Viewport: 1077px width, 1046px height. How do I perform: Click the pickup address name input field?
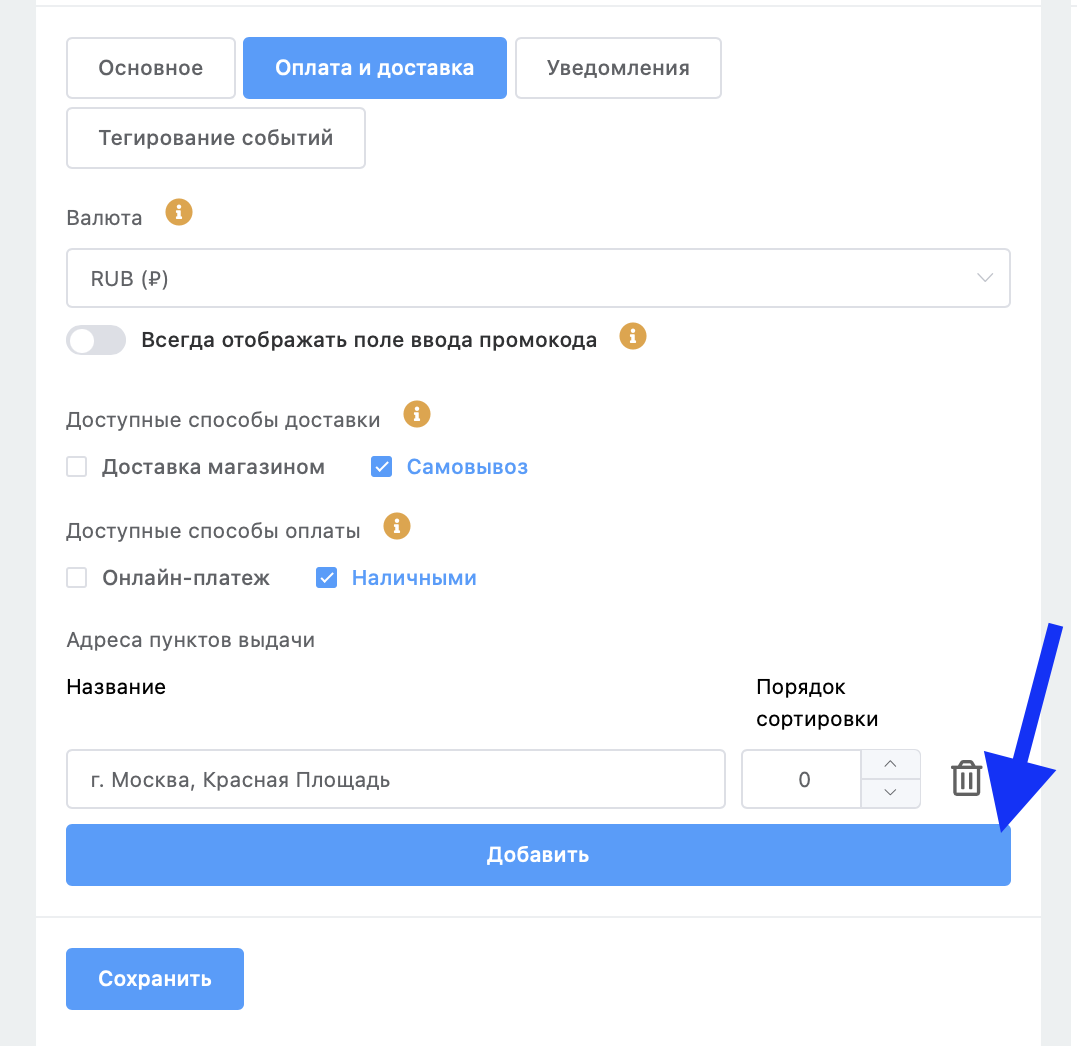coord(396,780)
